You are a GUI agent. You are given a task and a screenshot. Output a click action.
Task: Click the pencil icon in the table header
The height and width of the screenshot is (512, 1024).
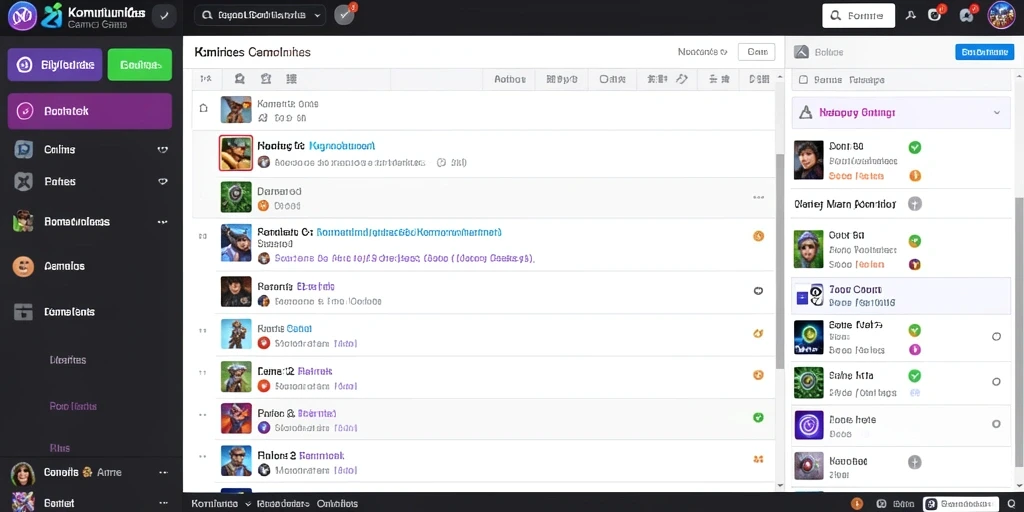tap(682, 79)
